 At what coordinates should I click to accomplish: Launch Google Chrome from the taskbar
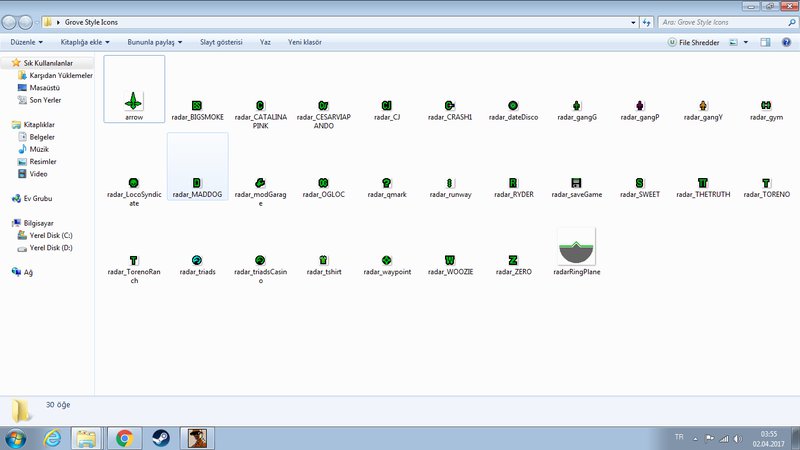124,438
